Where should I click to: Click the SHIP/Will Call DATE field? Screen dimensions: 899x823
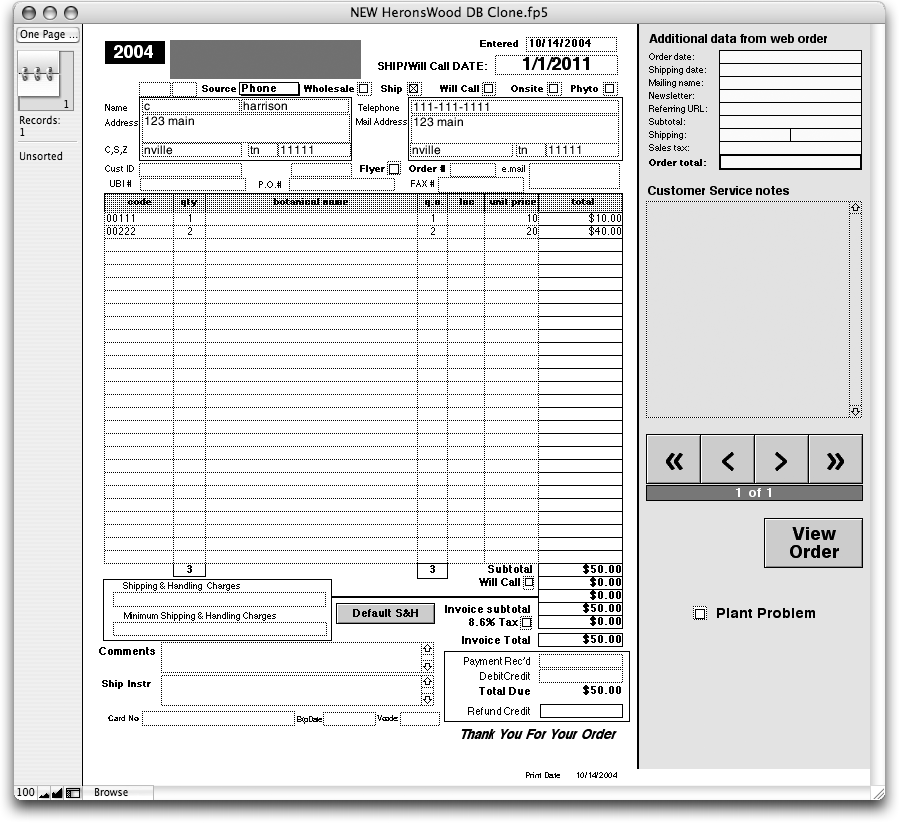click(x=556, y=64)
